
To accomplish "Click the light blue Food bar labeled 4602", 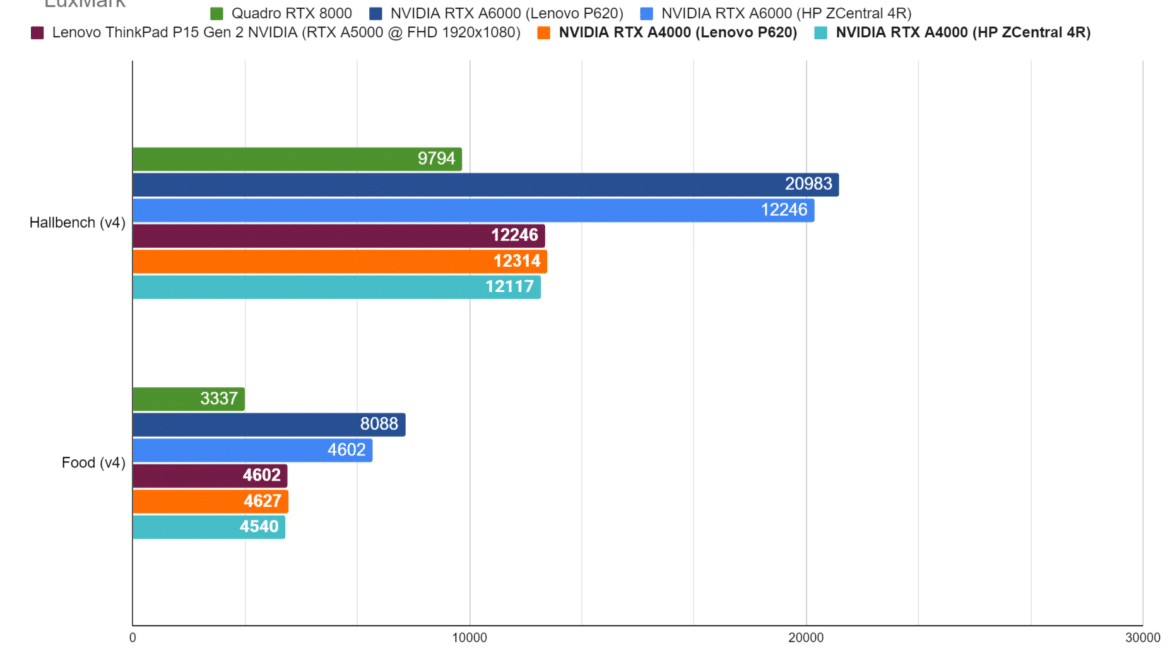I will point(253,450).
